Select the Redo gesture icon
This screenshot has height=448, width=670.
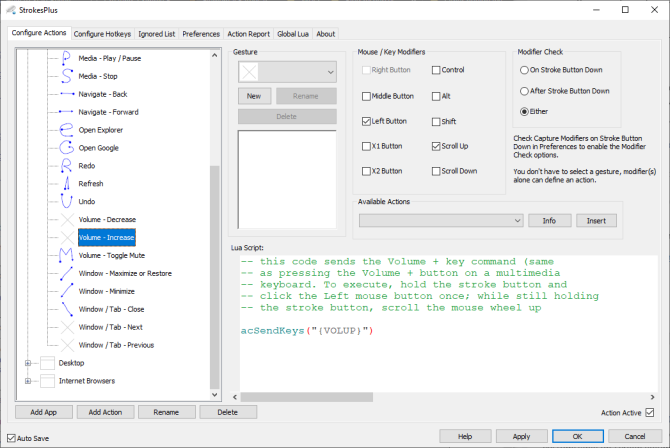click(x=66, y=166)
